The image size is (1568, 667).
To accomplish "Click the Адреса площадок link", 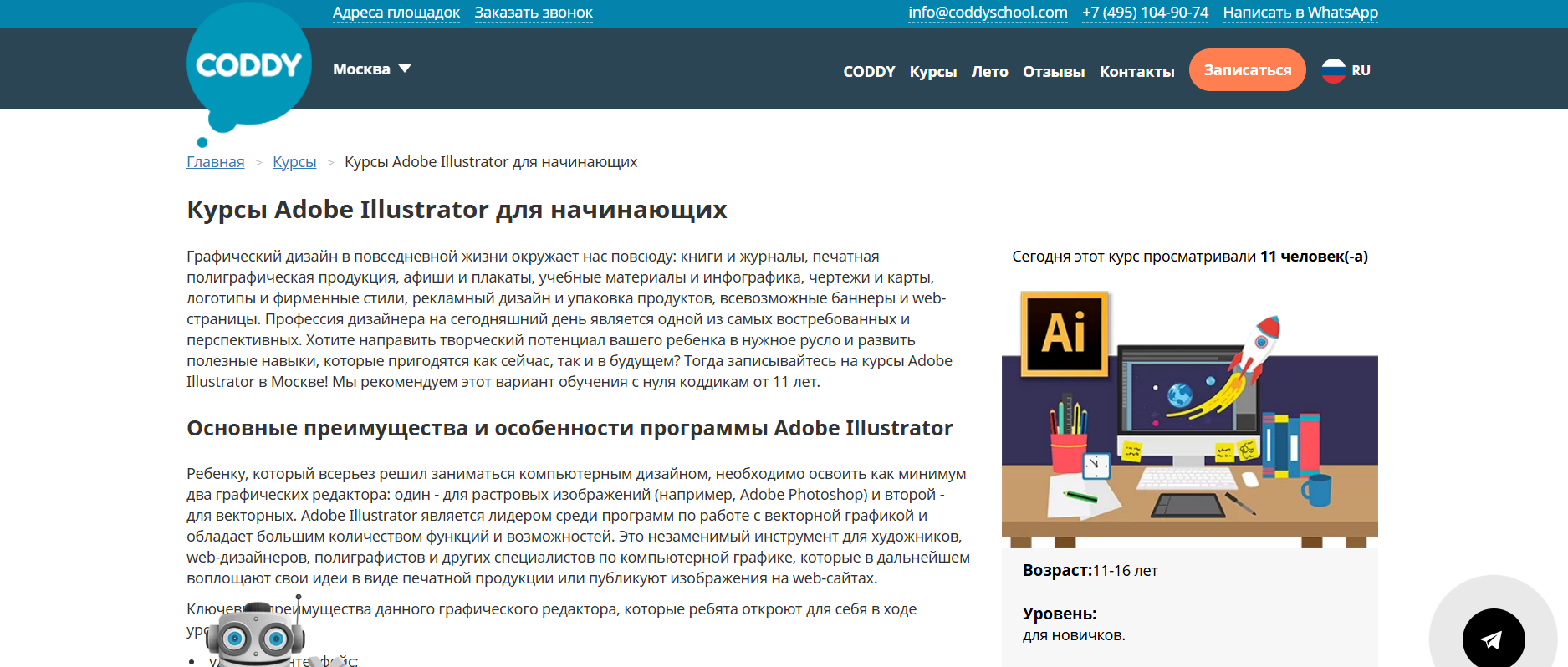I will tap(396, 13).
